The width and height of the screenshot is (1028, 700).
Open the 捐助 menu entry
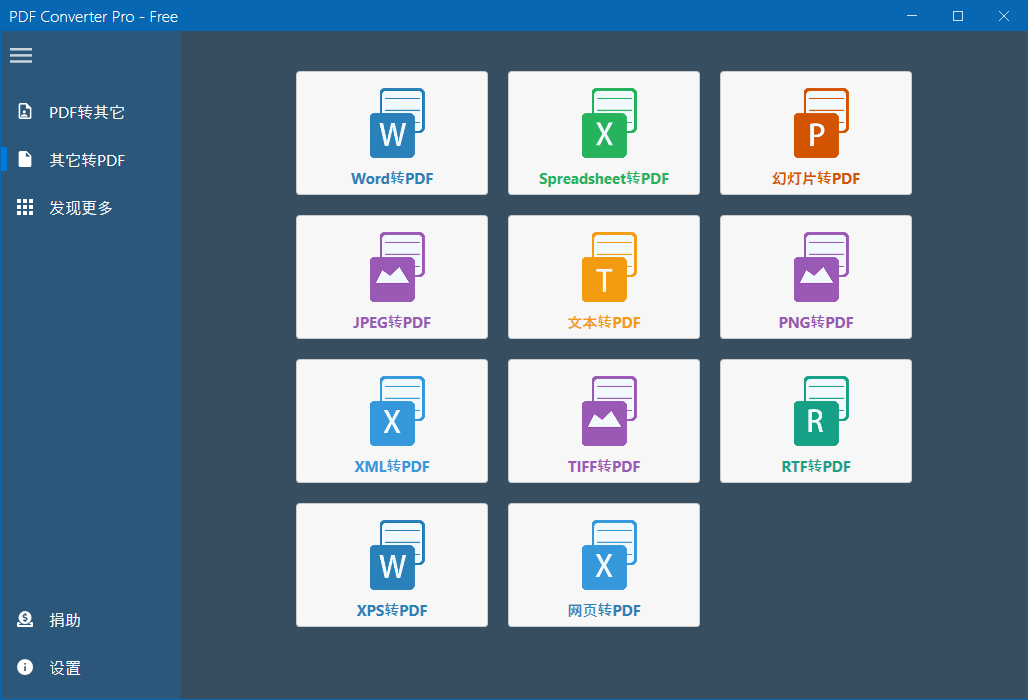pyautogui.click(x=65, y=620)
